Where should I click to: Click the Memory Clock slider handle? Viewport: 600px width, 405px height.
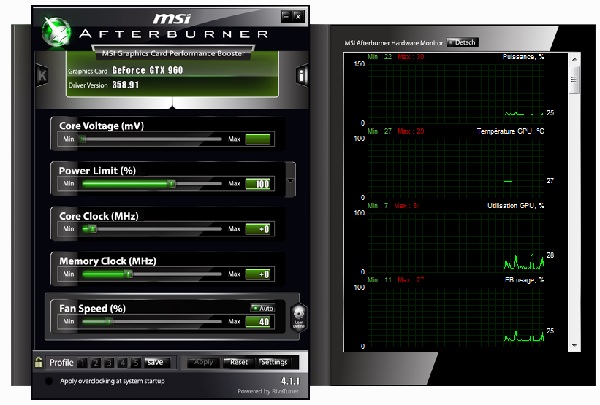point(129,274)
